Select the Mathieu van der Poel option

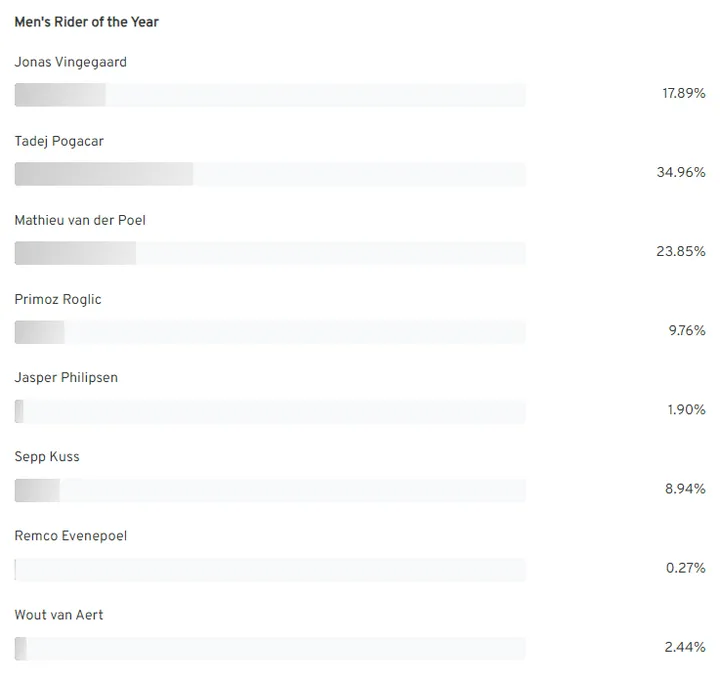80,220
